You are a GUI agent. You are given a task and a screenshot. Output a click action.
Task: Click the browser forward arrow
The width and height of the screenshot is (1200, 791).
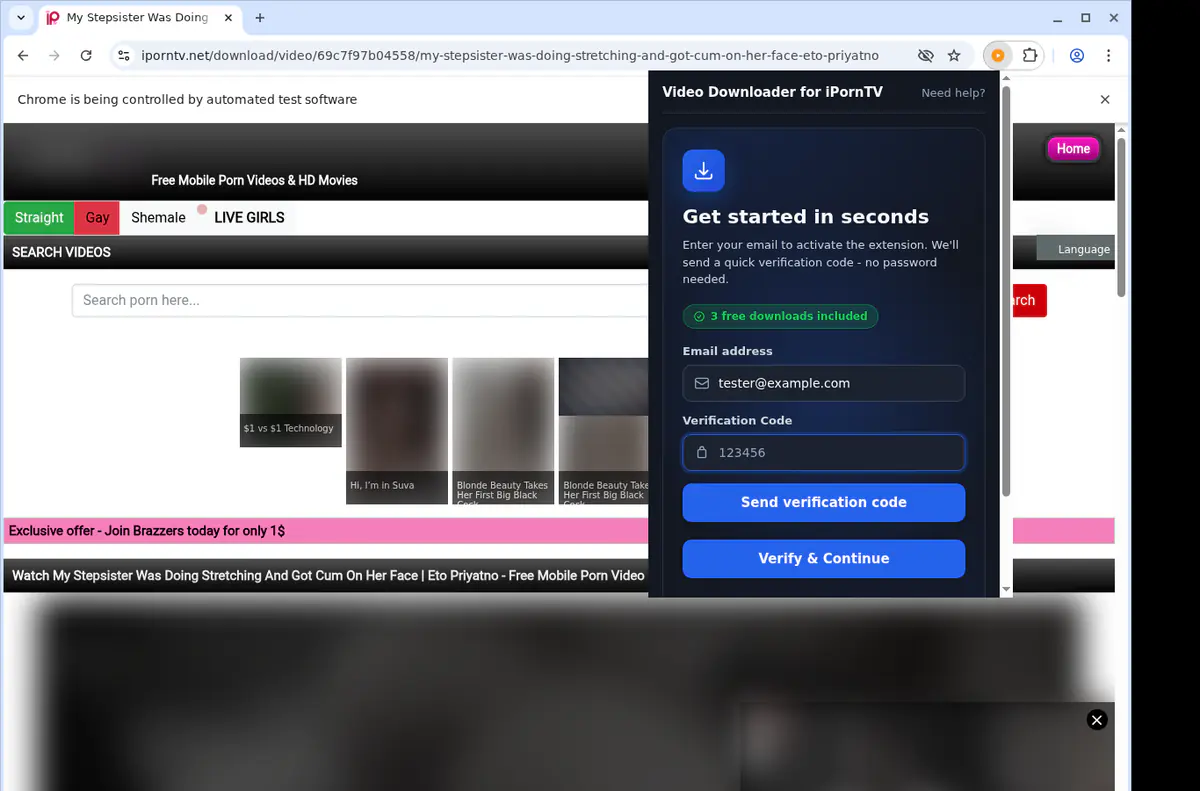pyautogui.click(x=54, y=56)
